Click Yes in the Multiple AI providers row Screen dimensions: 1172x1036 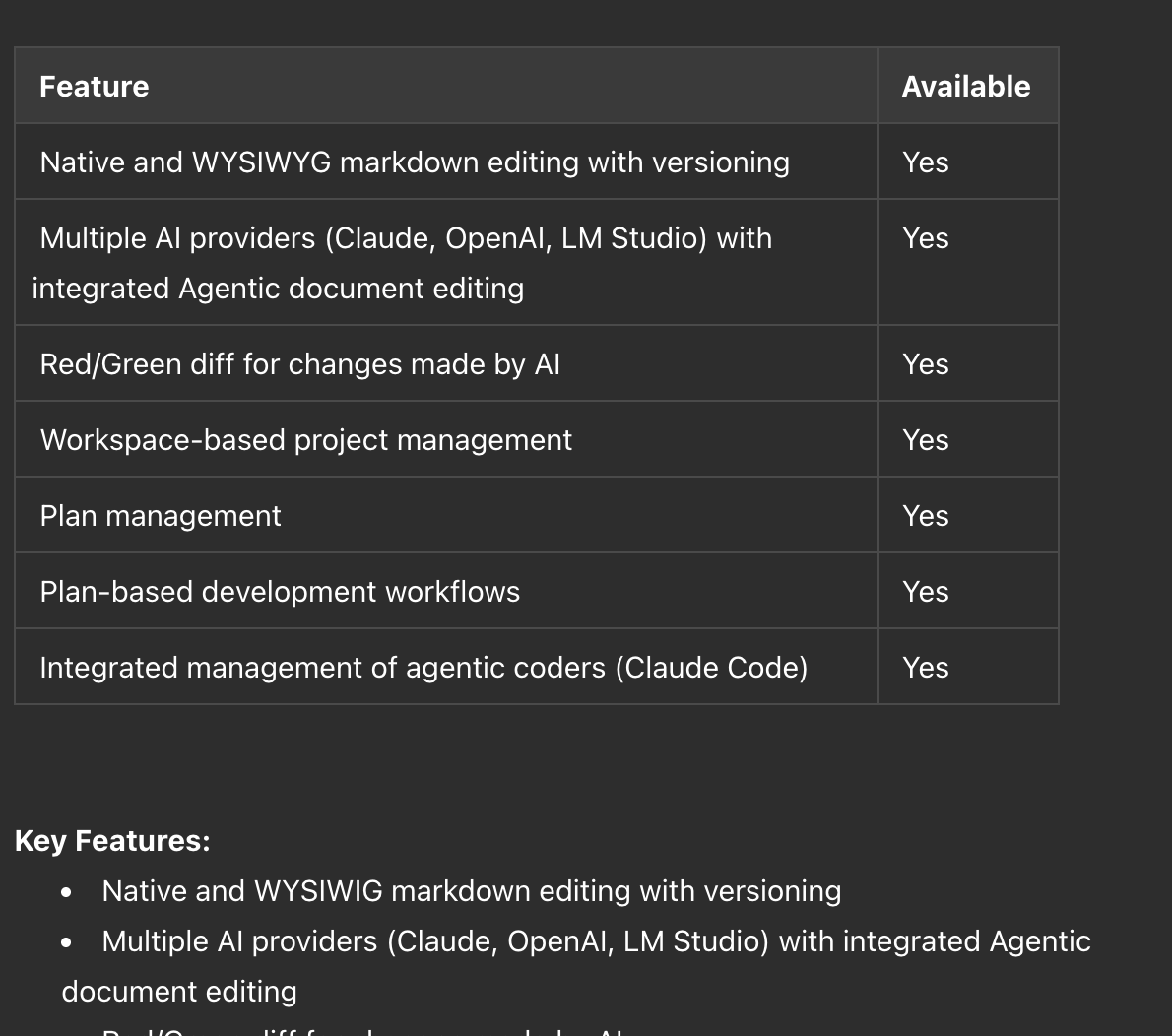pyautogui.click(x=926, y=238)
